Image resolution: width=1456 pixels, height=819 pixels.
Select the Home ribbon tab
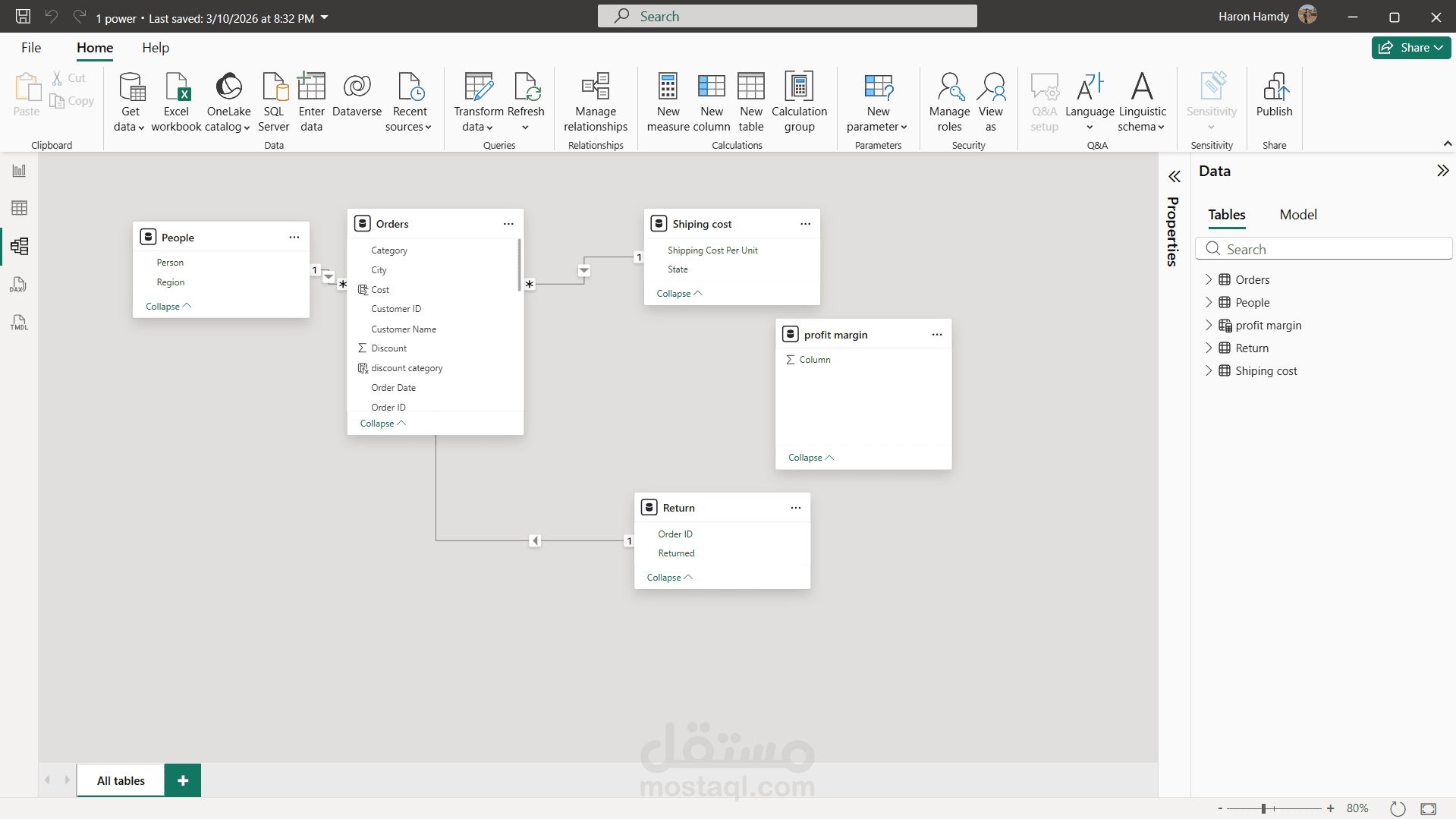[x=95, y=48]
